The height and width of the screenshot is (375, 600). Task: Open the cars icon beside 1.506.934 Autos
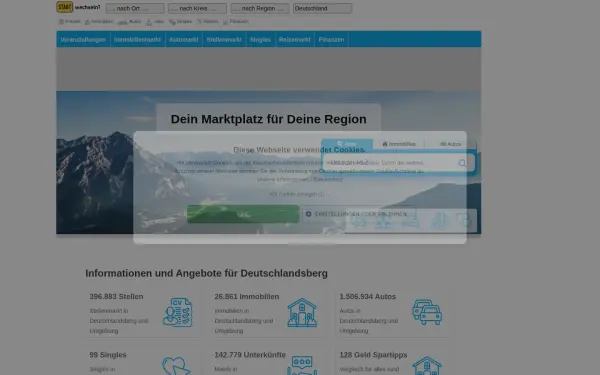(x=427, y=312)
